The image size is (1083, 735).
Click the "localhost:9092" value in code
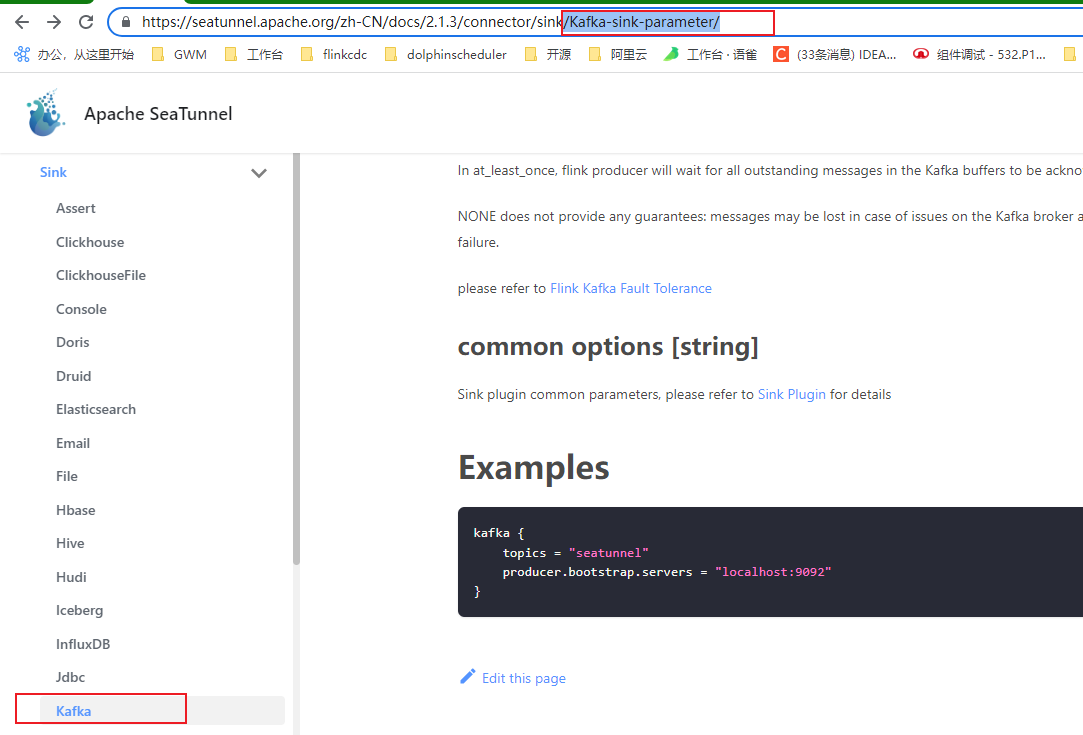coord(773,572)
